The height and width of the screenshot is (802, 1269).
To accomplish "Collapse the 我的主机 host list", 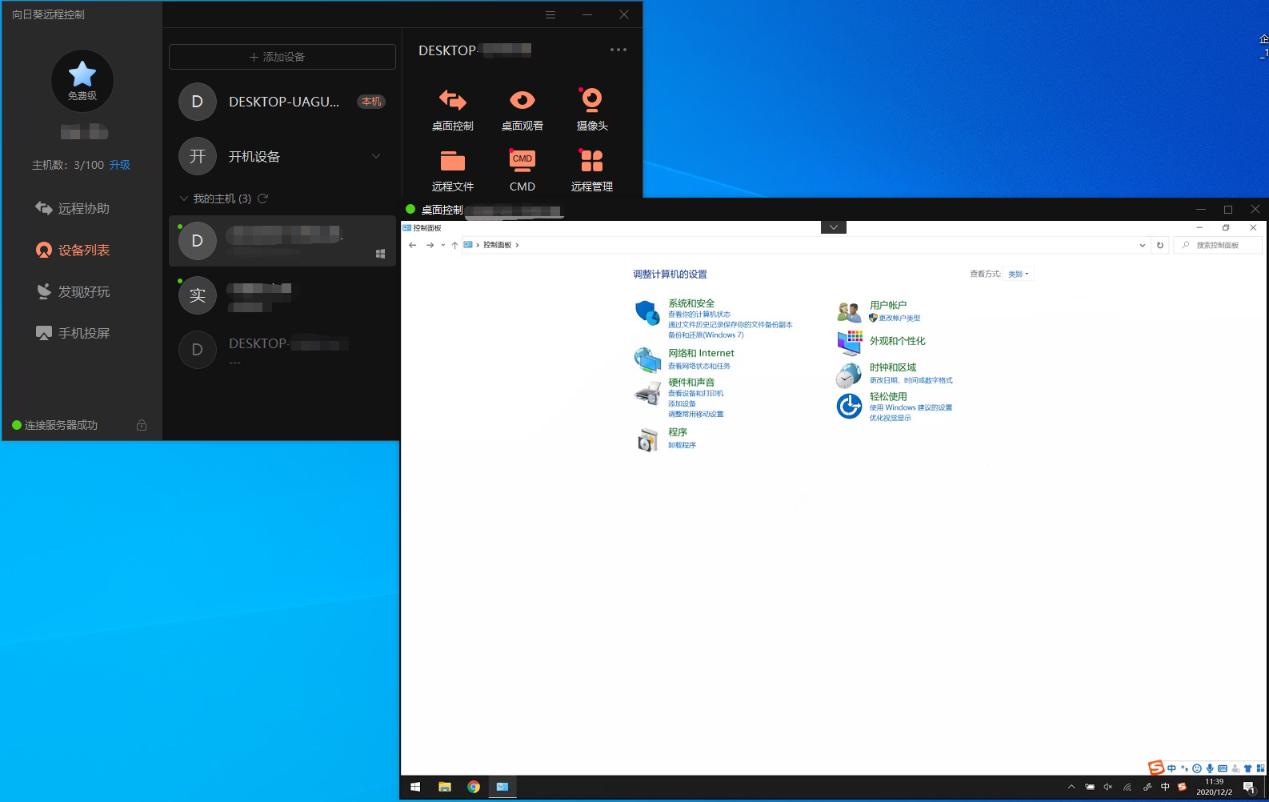I will point(183,199).
